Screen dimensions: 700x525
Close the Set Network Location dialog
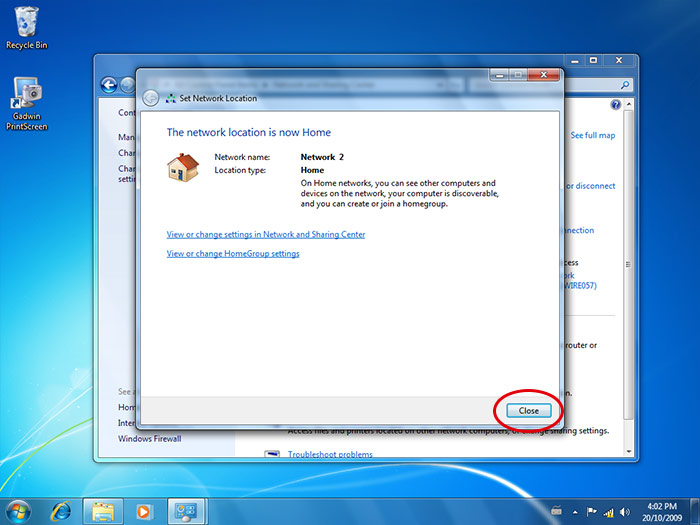529,411
